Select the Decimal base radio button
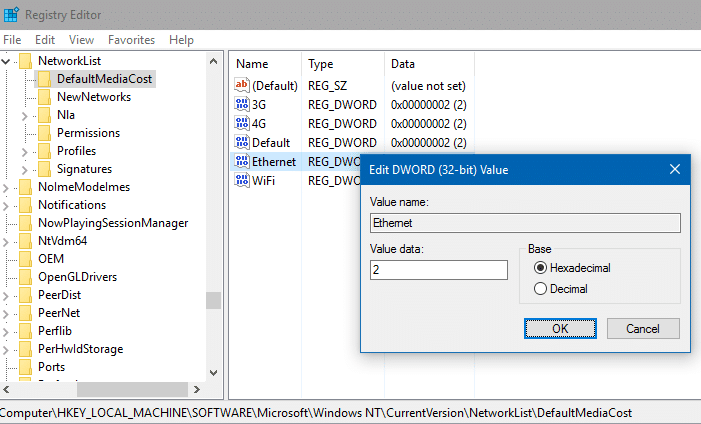This screenshot has height=424, width=701. (x=541, y=289)
